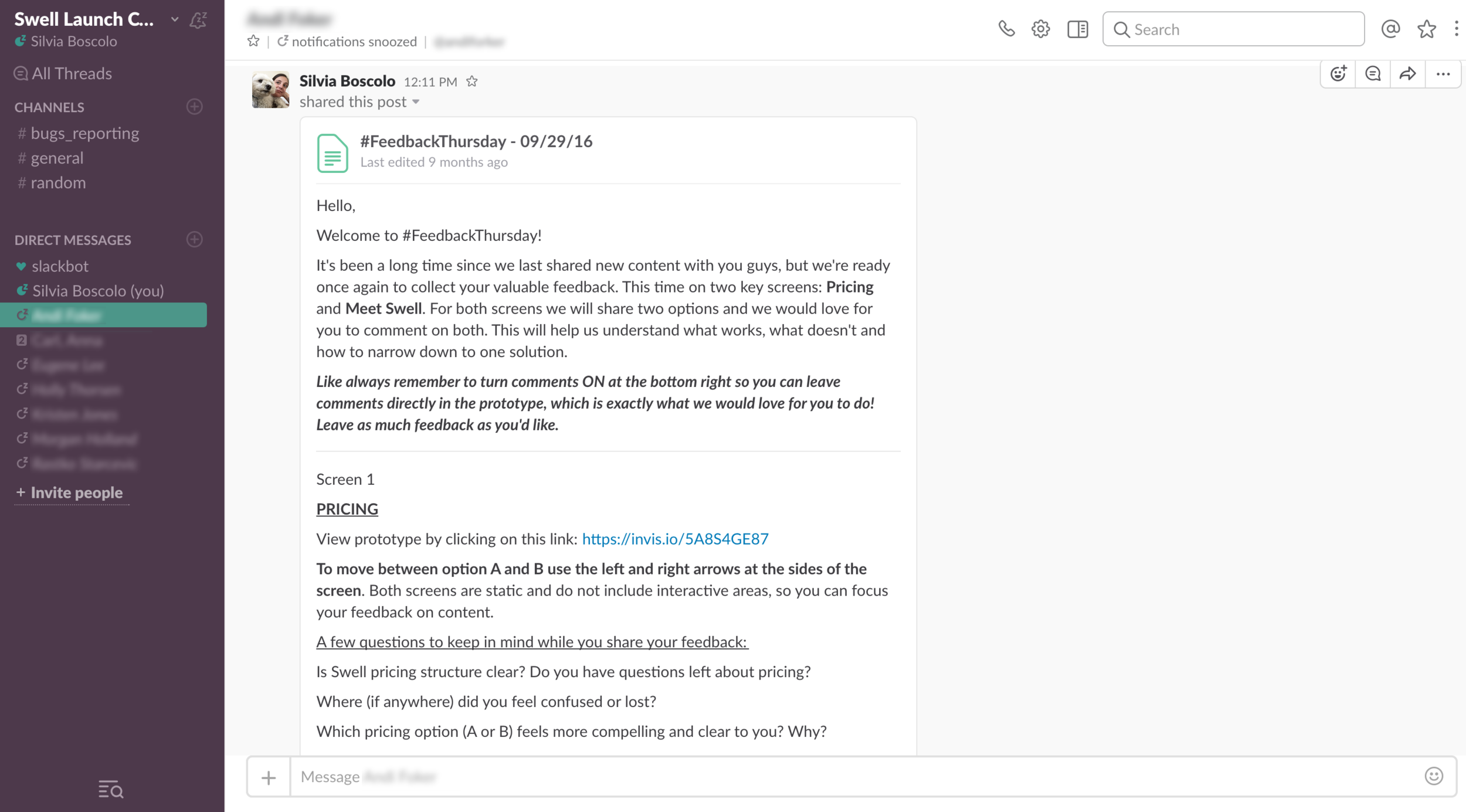This screenshot has height=812, width=1466.
Task: Open the emoji picker in message box
Action: pos(1434,776)
